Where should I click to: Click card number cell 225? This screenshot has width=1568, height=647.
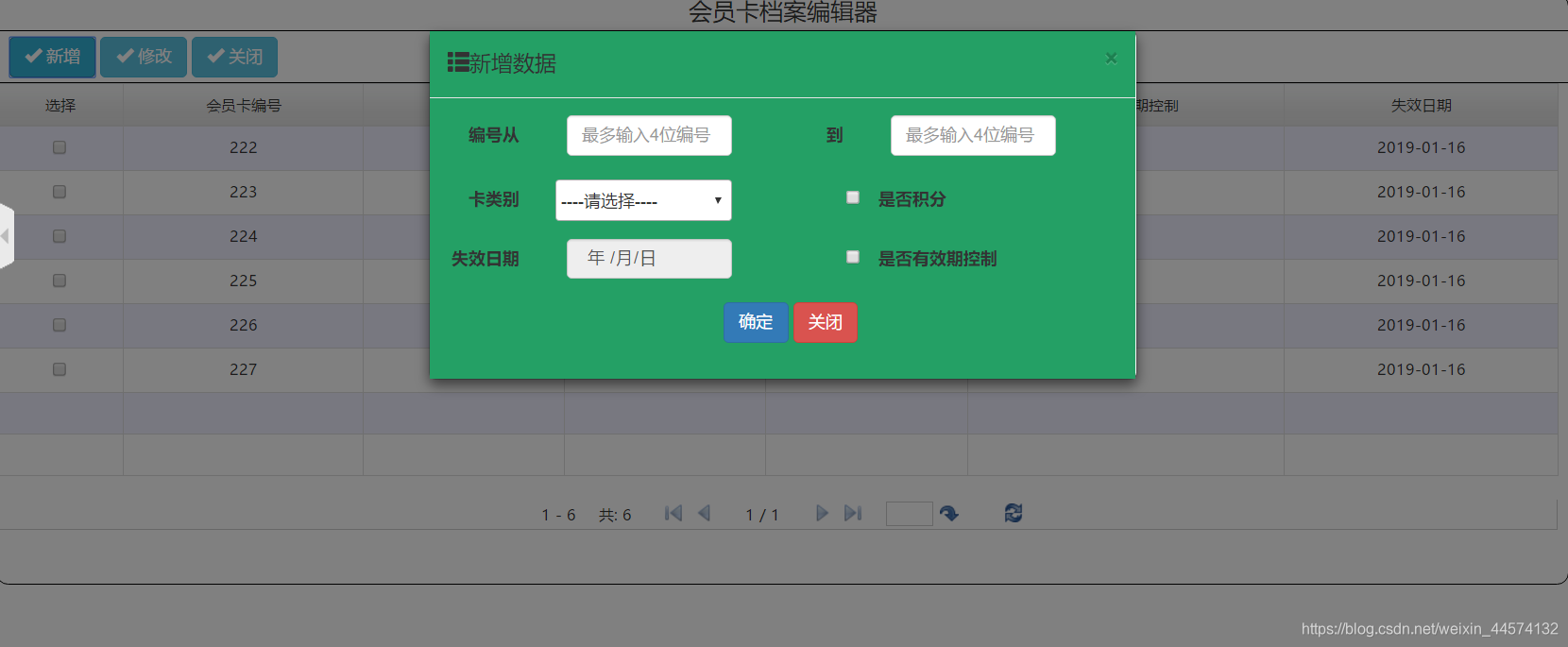(x=244, y=281)
